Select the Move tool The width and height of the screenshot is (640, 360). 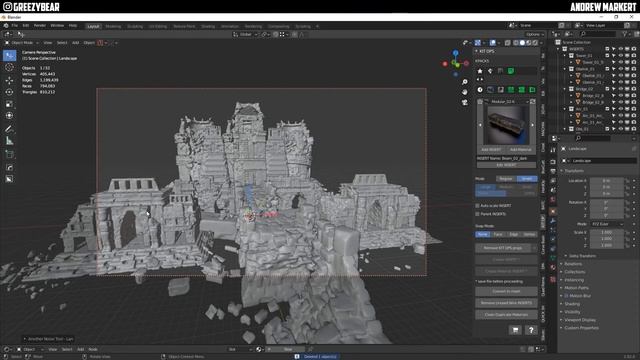point(9,80)
